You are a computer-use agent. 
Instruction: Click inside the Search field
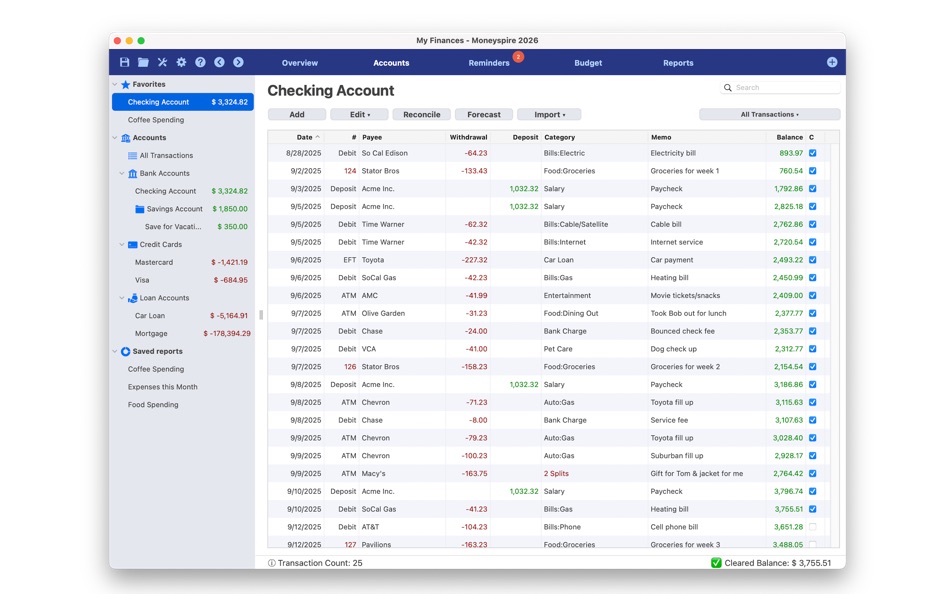point(780,87)
